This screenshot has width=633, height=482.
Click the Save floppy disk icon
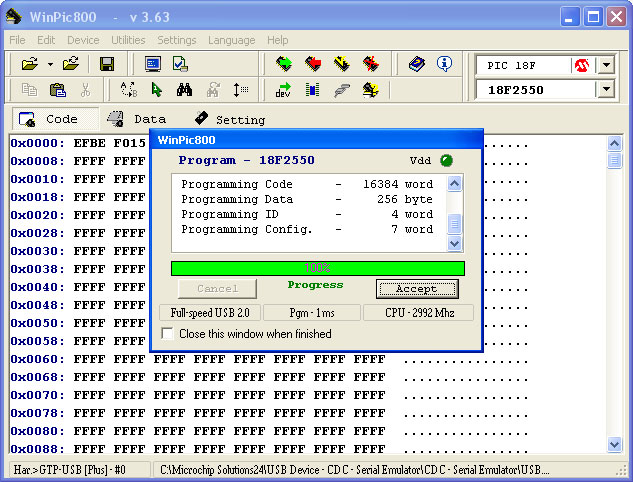[x=107, y=64]
